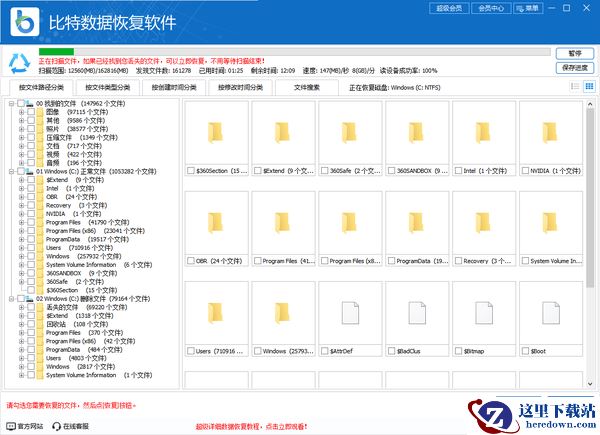Screen dimensions: 600x435
Task: Click the app logo in the title bar
Action: point(25,22)
